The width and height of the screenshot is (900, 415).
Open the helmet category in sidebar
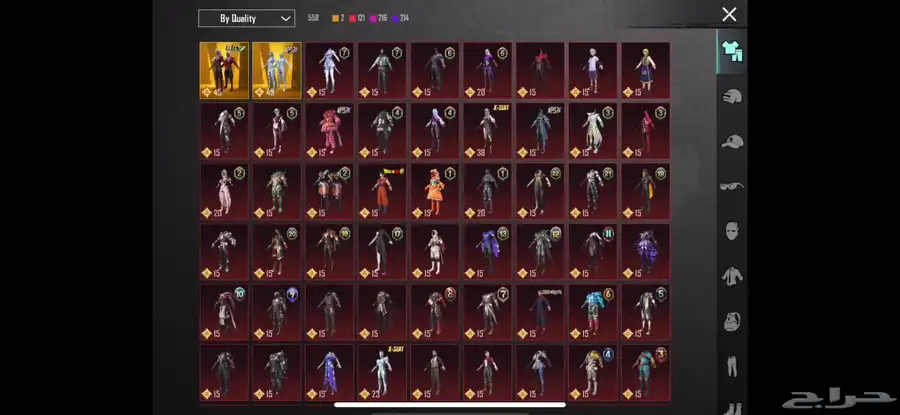(732, 96)
